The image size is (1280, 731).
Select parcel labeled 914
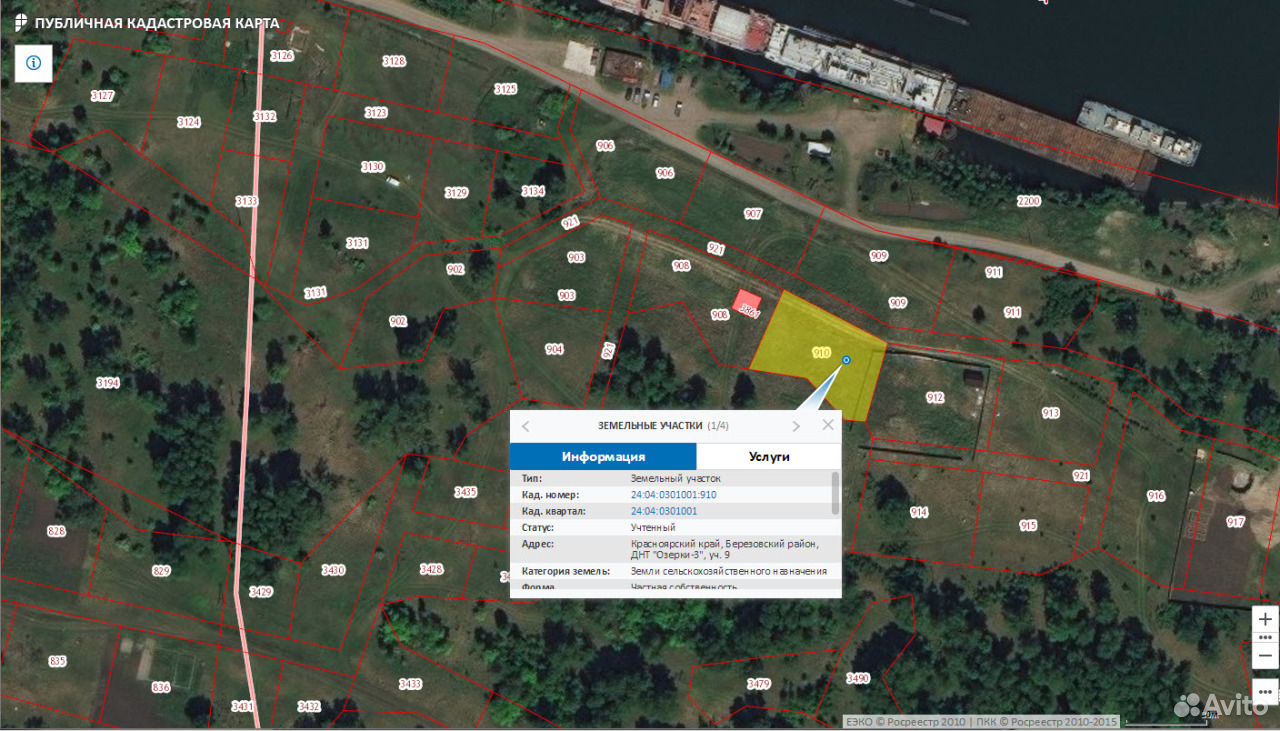click(919, 511)
